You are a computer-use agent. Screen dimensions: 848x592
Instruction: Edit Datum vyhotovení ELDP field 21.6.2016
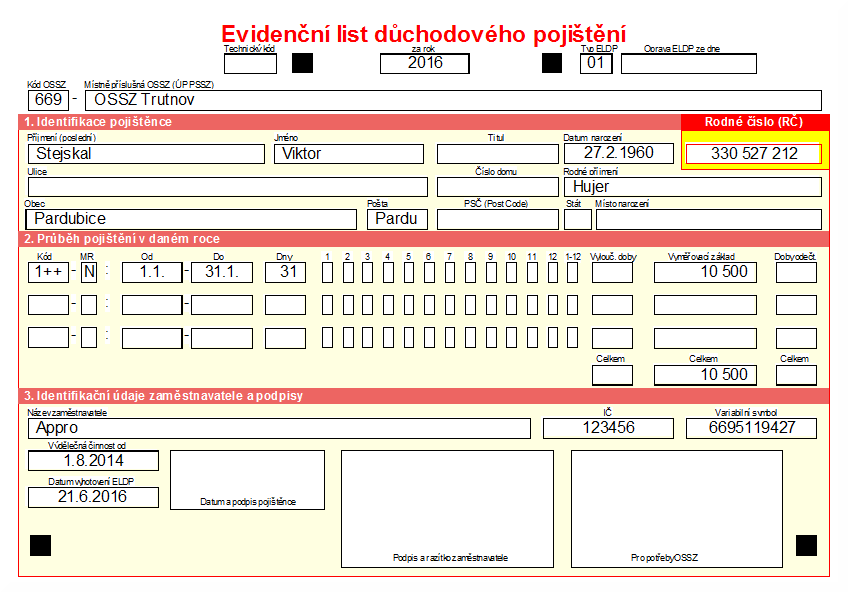[94, 497]
